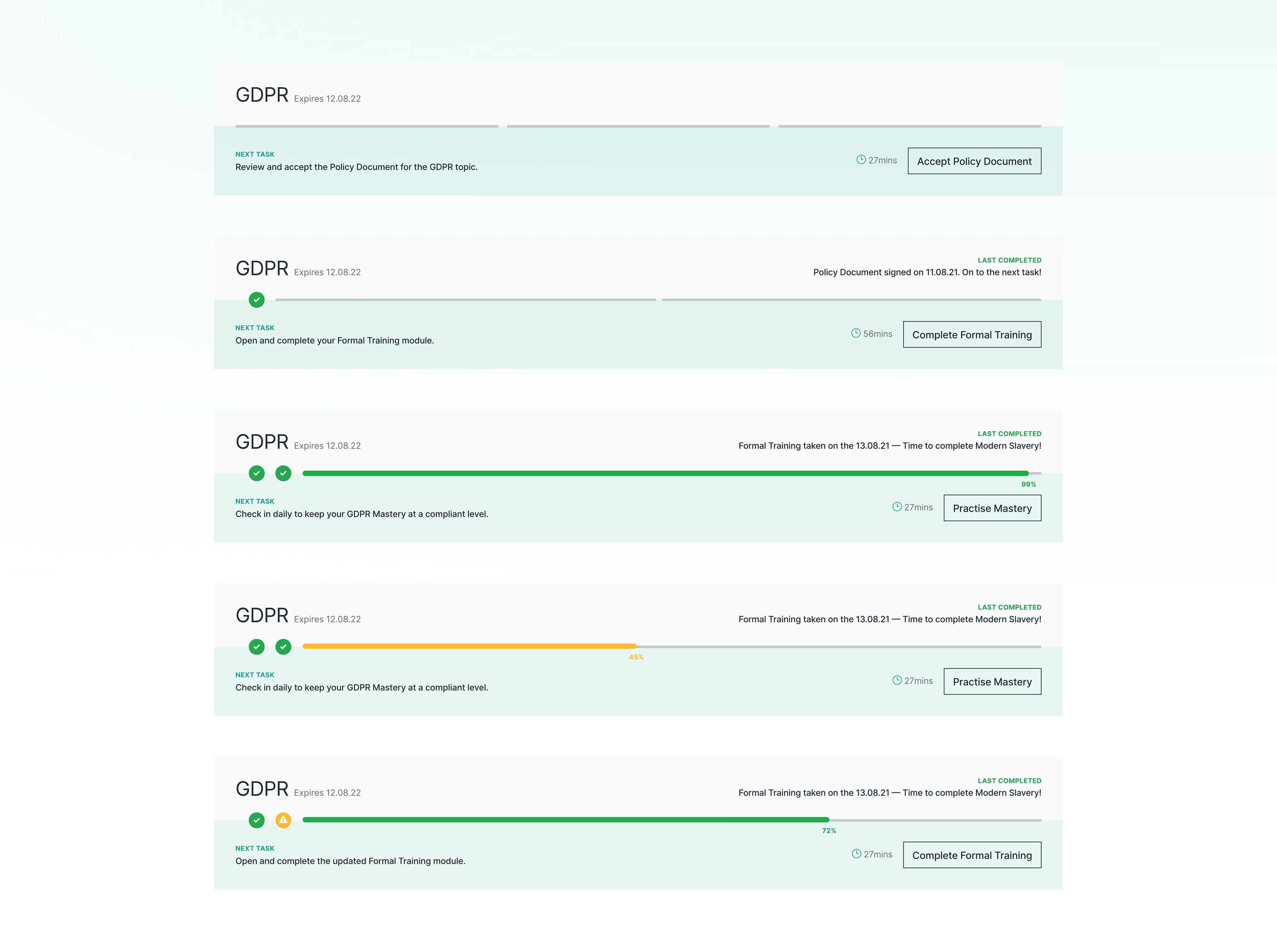The image size is (1277, 952).
Task: Click the clock icon in the 72% card
Action: (x=856, y=854)
